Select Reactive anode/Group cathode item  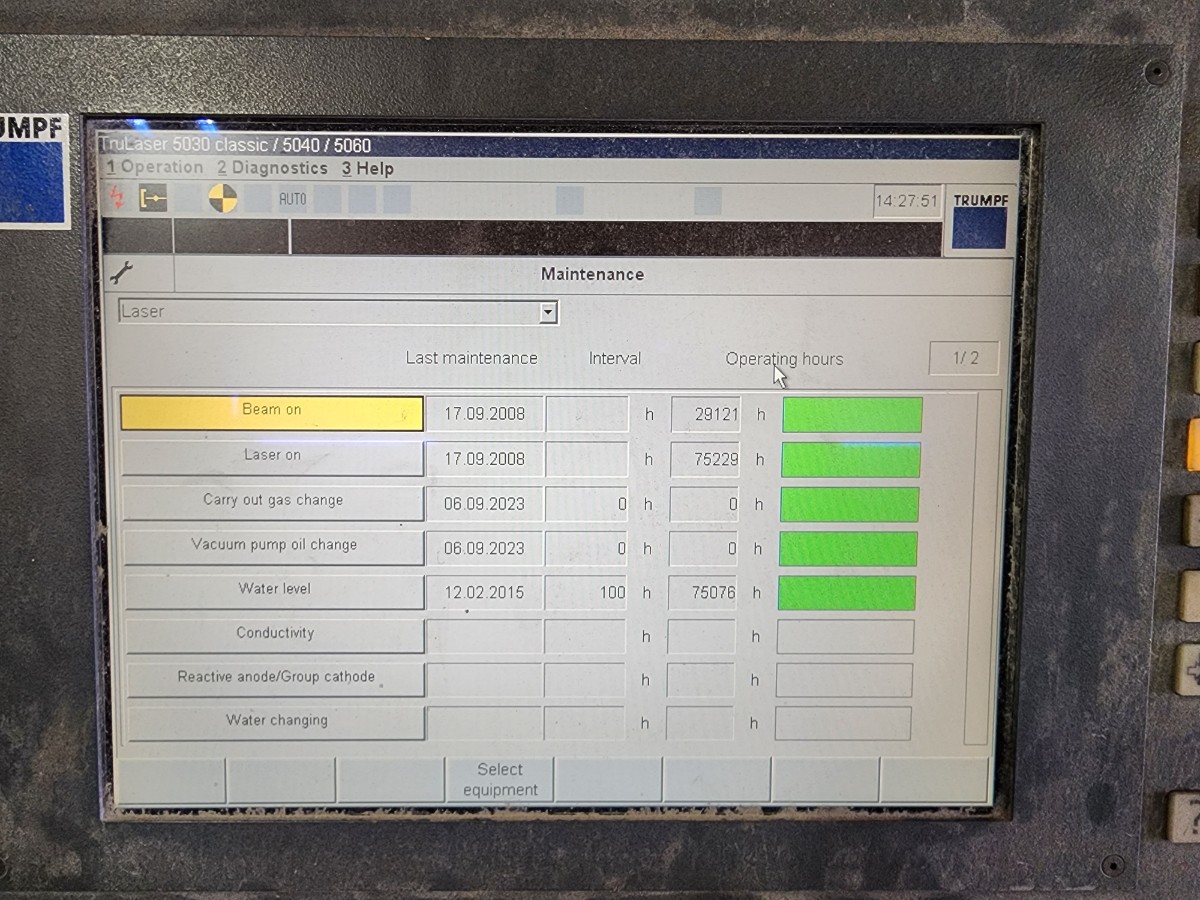[276, 679]
